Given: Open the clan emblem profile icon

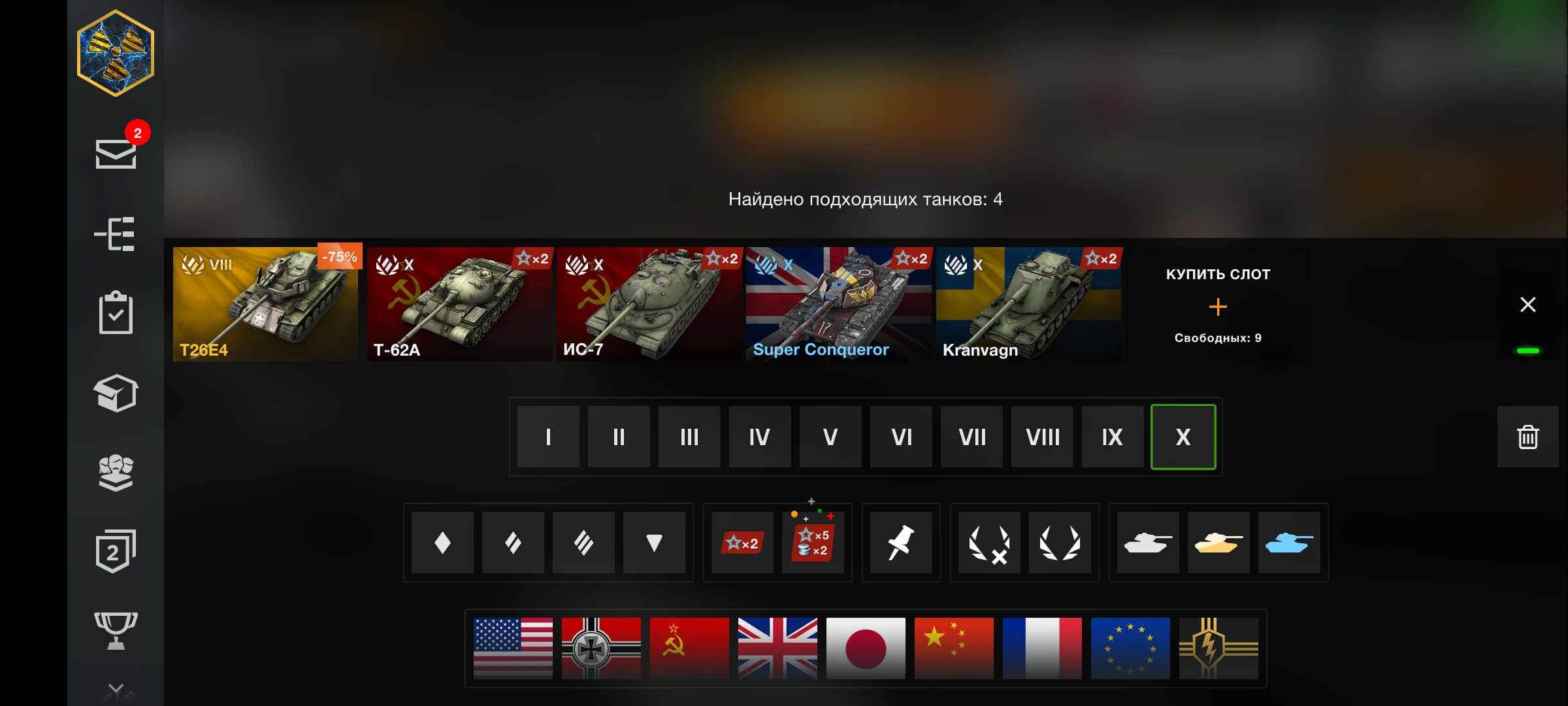Looking at the screenshot, I should 116,53.
